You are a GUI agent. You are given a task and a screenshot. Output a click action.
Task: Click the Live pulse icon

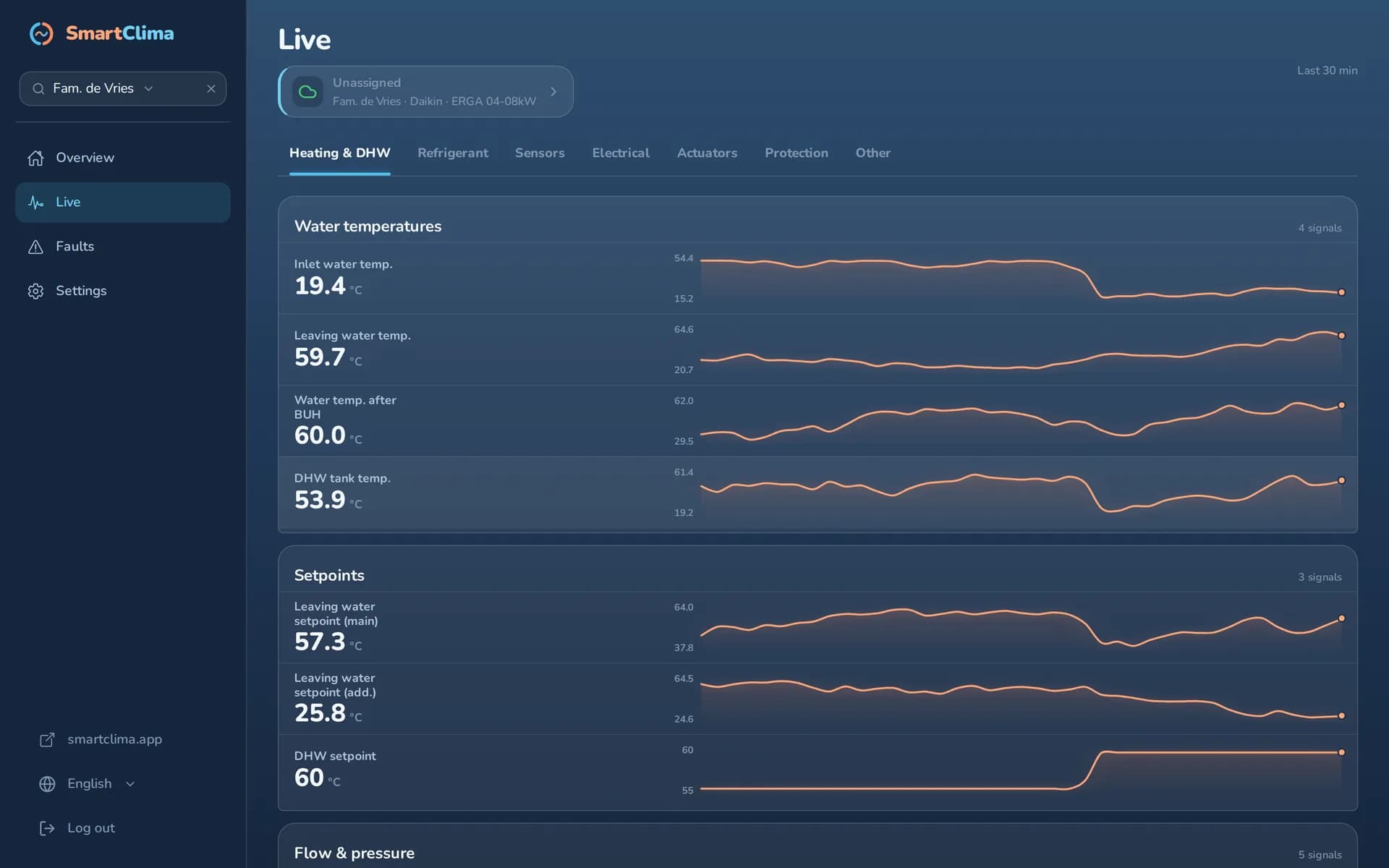(35, 203)
